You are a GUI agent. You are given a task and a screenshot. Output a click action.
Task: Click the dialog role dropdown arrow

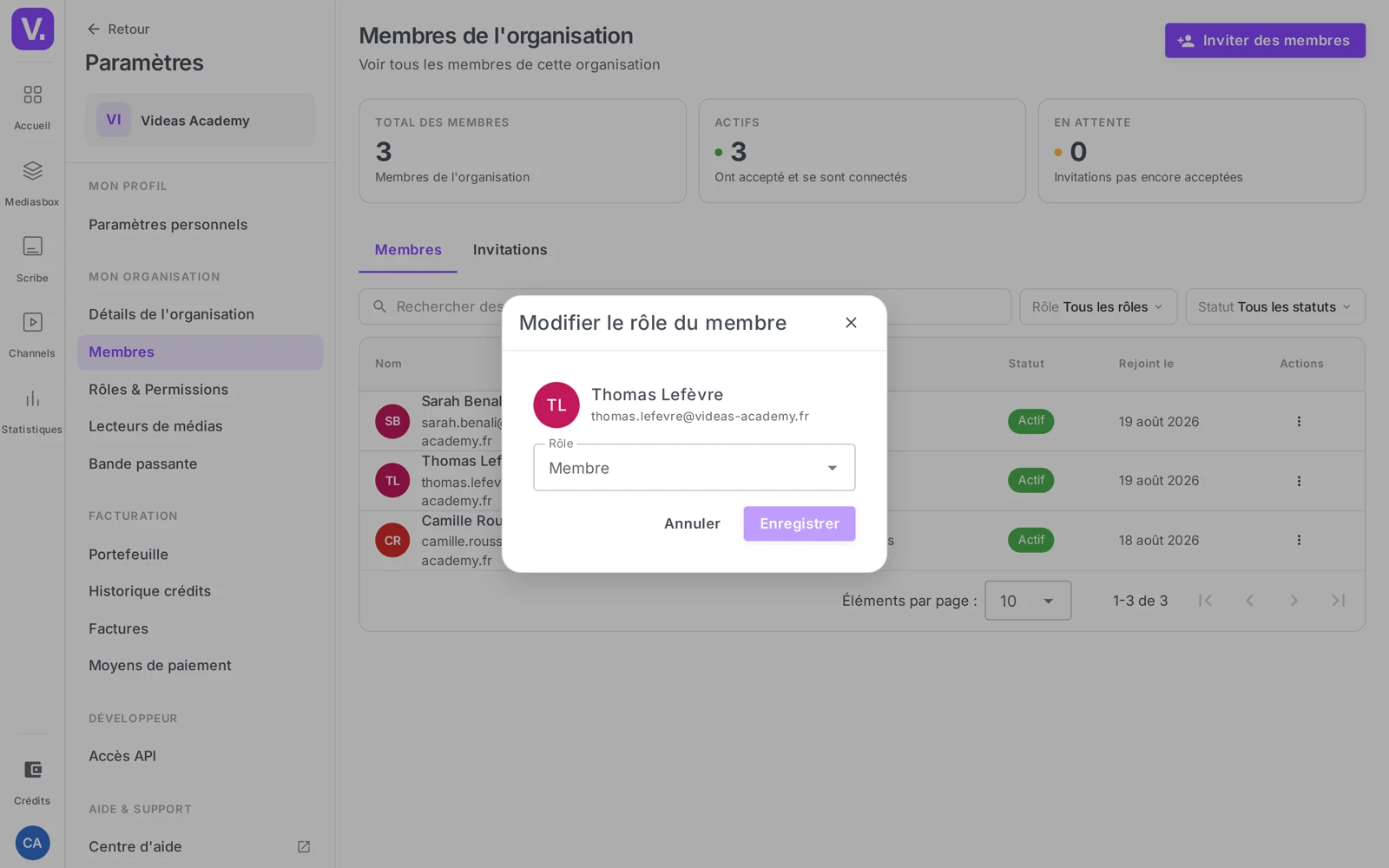832,469
